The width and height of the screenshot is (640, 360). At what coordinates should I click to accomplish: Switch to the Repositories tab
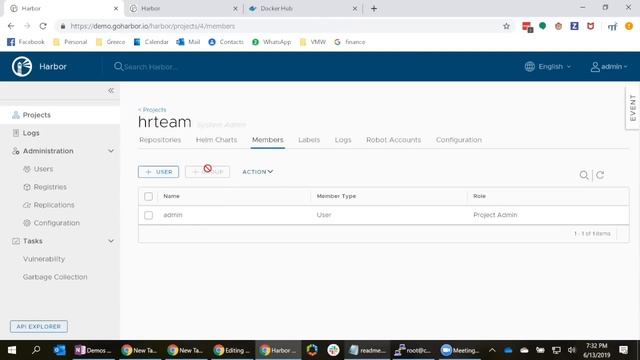pos(160,140)
